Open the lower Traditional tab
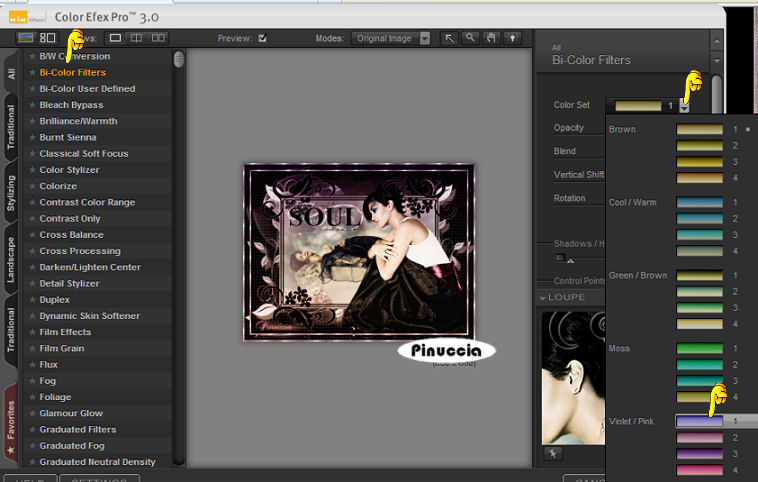 11,330
